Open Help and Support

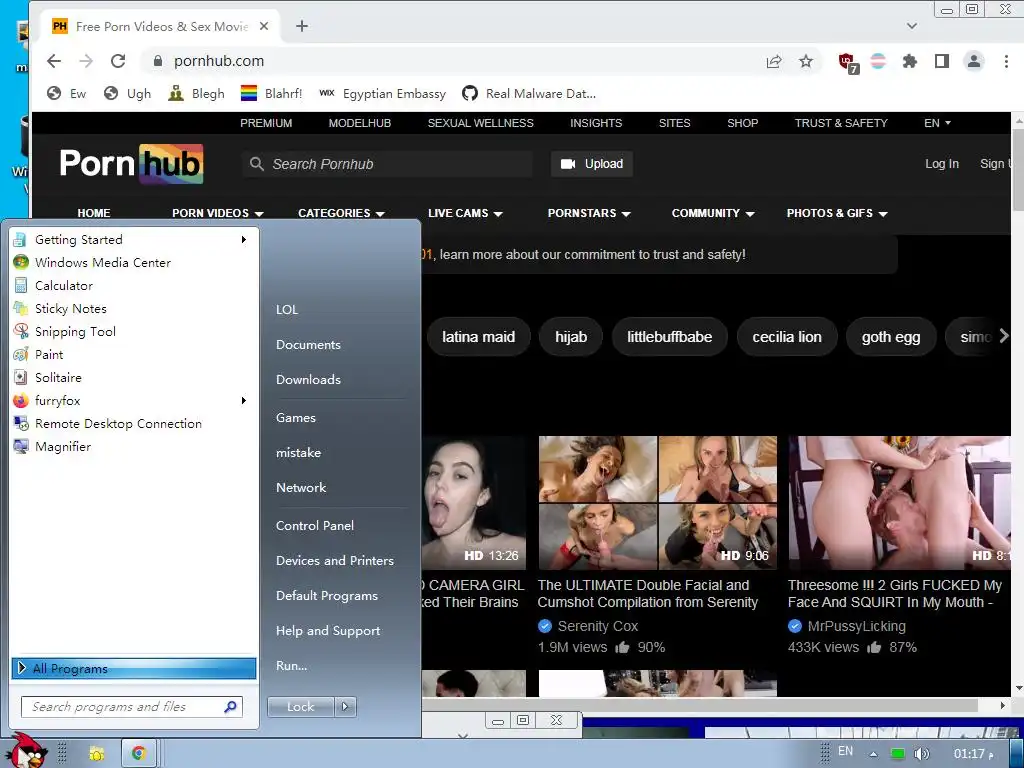point(328,631)
